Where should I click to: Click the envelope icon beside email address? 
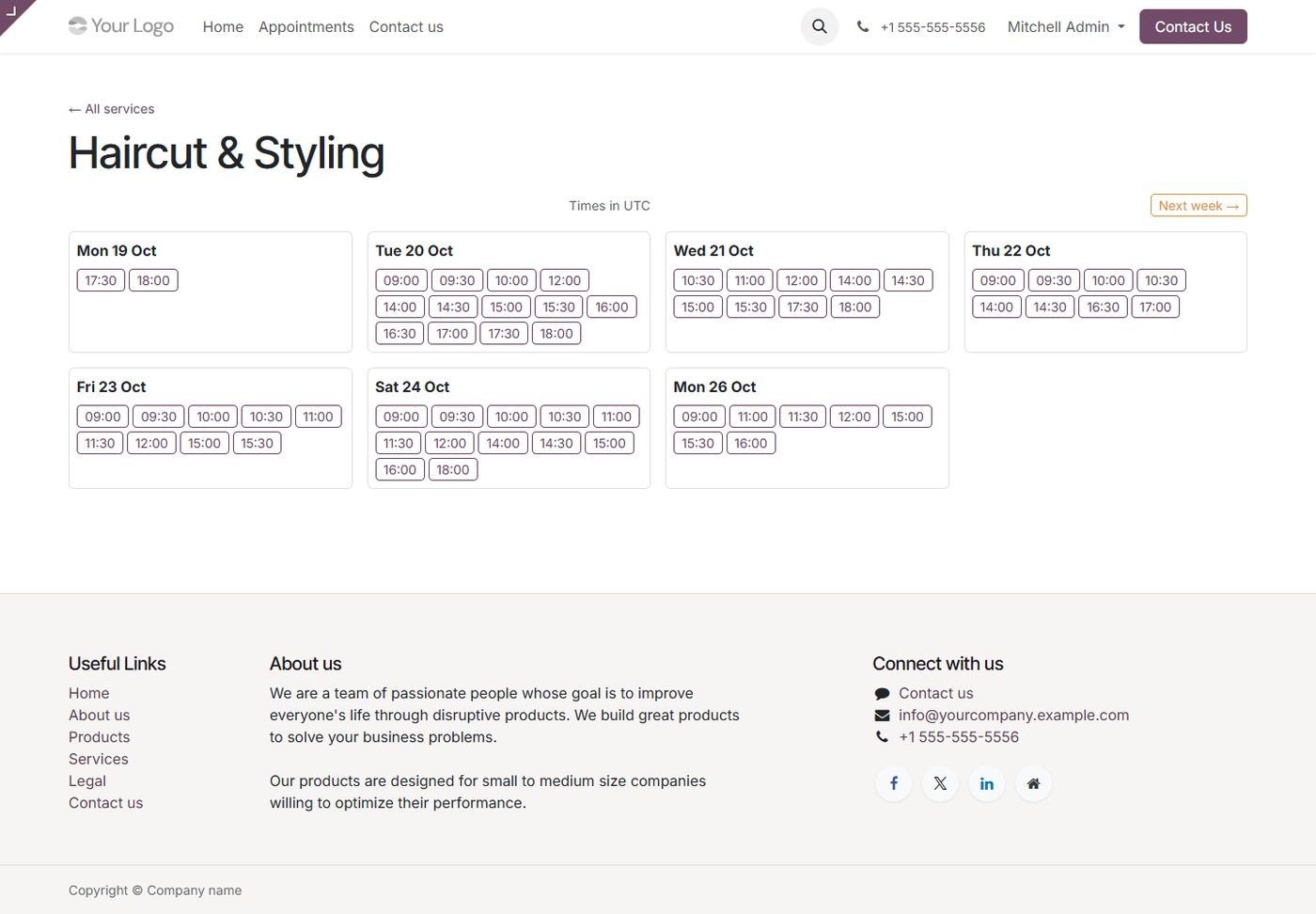882,716
